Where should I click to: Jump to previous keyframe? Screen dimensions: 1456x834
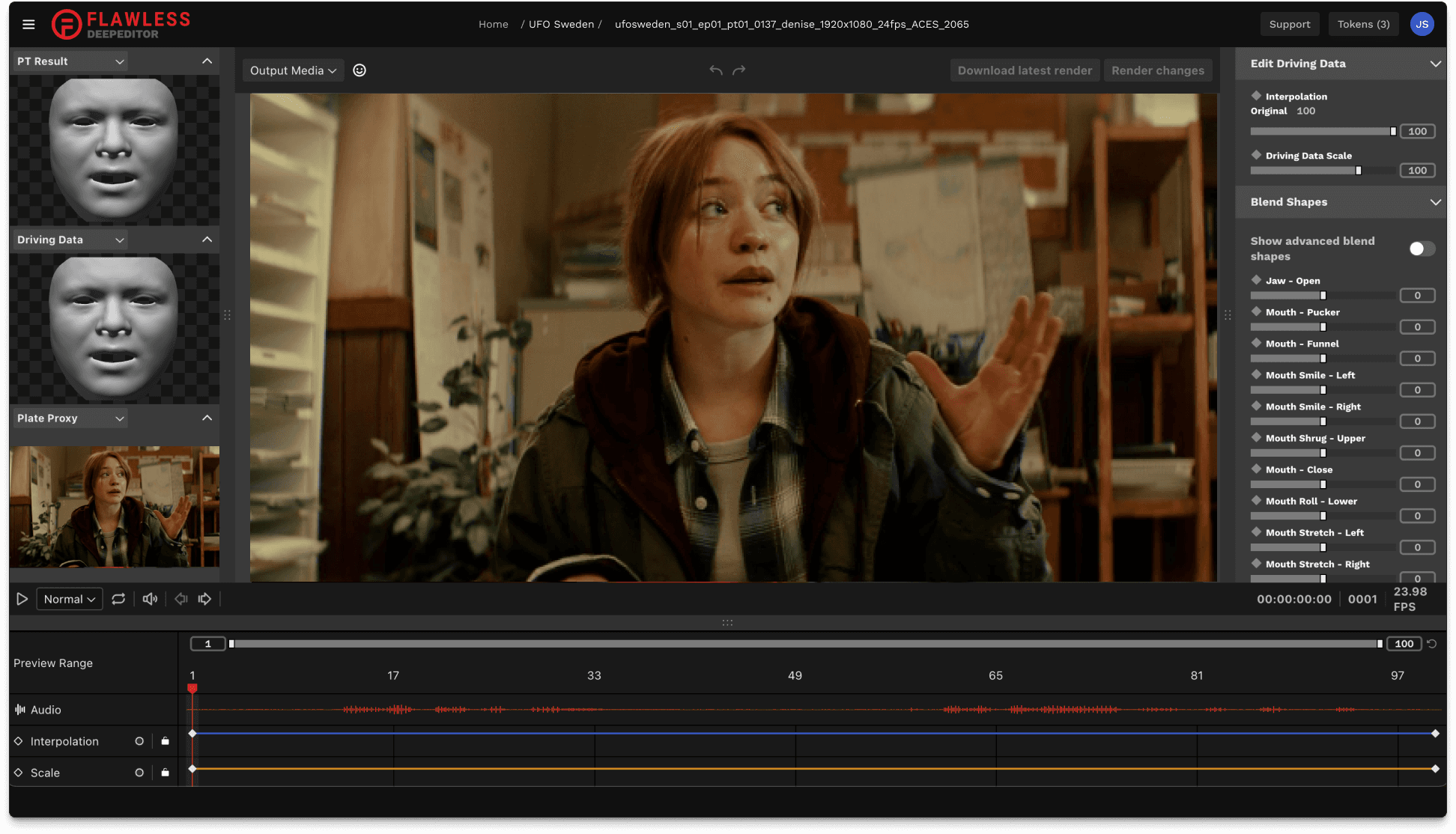(x=181, y=599)
